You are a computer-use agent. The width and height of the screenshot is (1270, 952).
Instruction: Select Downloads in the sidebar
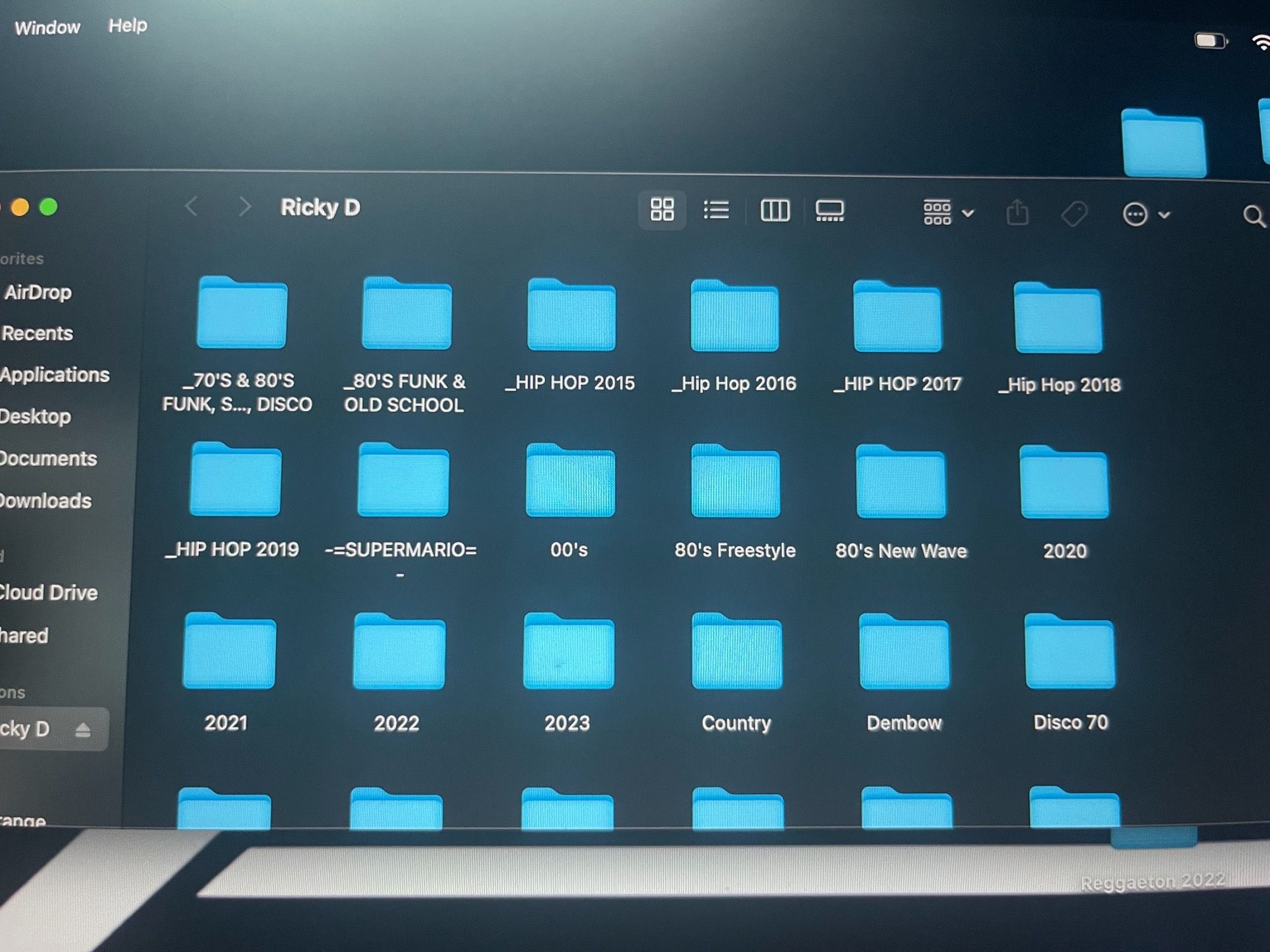click(45, 501)
